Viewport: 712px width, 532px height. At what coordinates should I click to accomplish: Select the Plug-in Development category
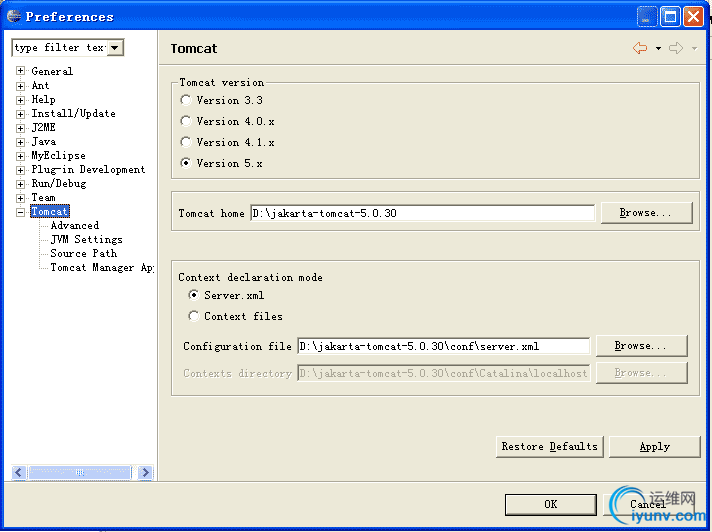click(88, 170)
